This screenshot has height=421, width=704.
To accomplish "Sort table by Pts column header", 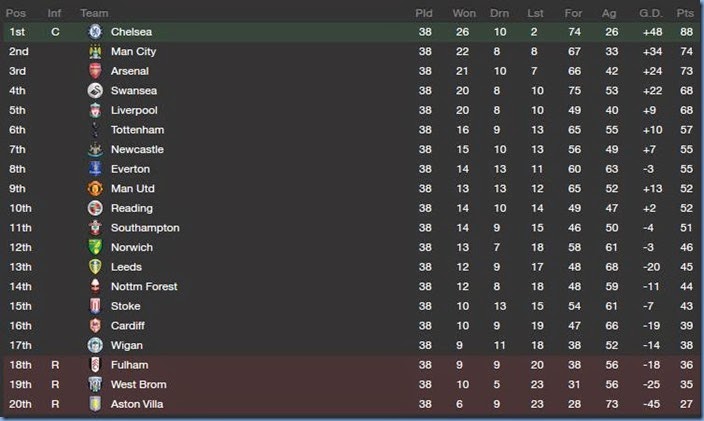I will [684, 13].
